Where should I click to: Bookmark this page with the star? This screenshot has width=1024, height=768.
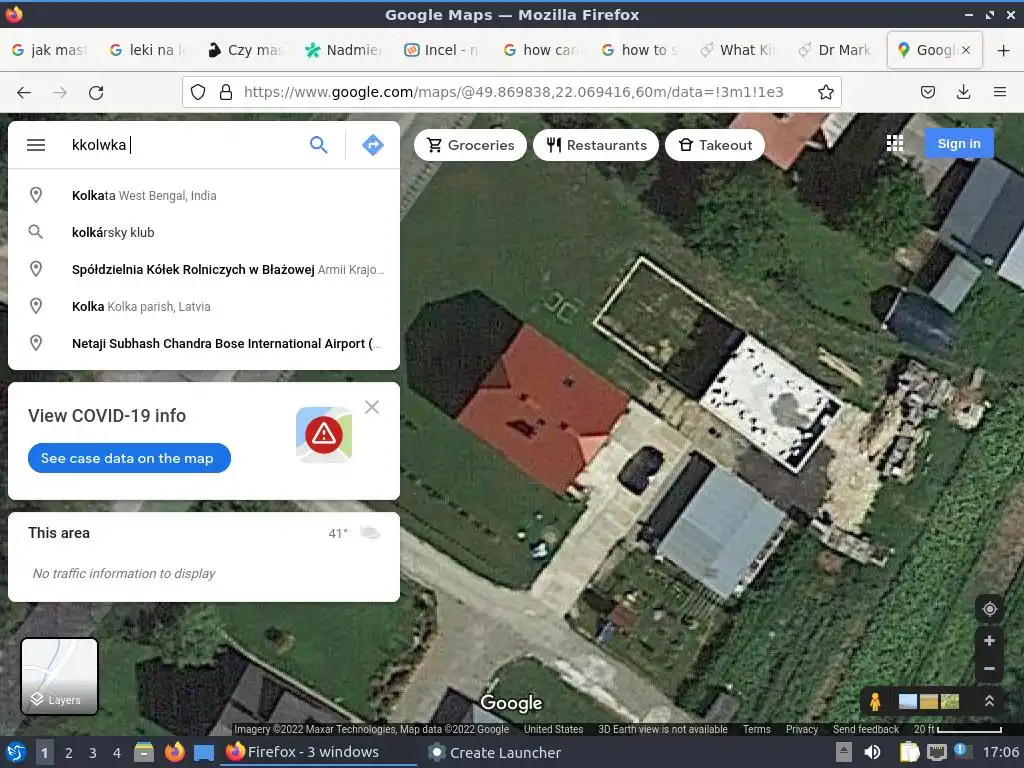pos(825,92)
